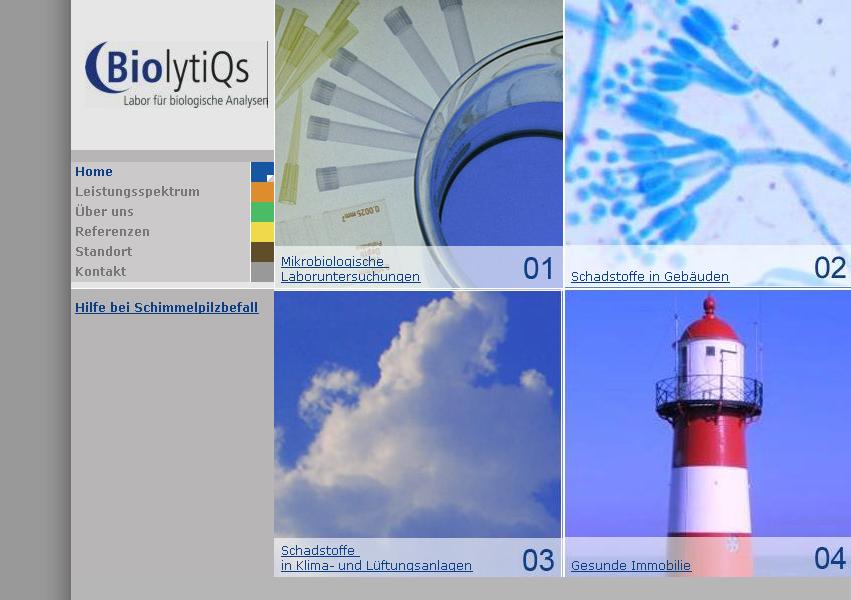The width and height of the screenshot is (851, 600).
Task: Select Referenzen in the sidebar menu
Action: coord(112,232)
